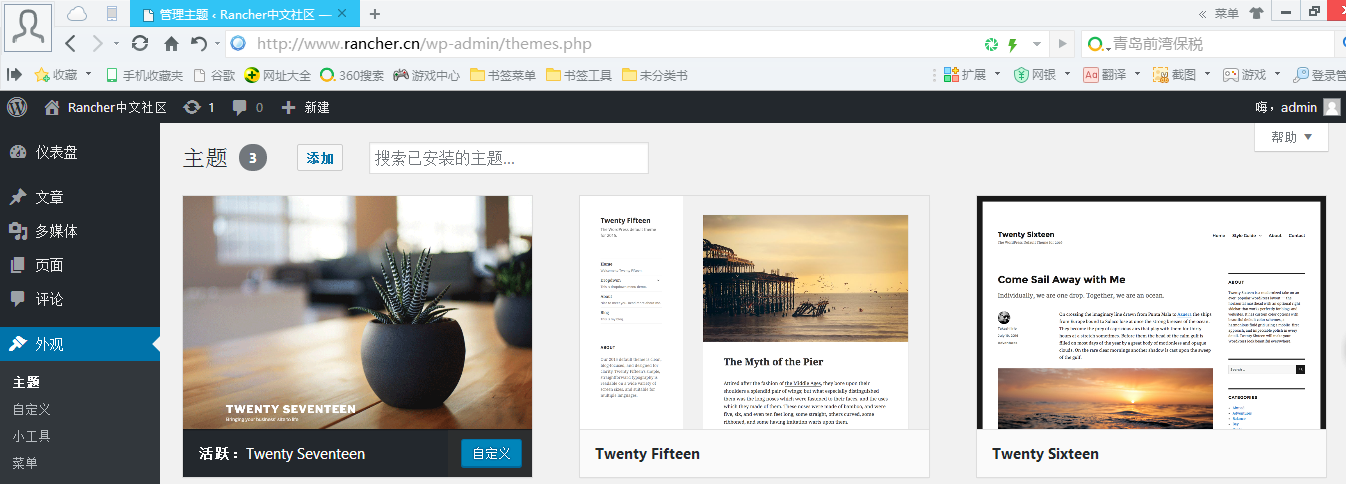
Task: Open the 新建 new content menu
Action: coord(306,107)
